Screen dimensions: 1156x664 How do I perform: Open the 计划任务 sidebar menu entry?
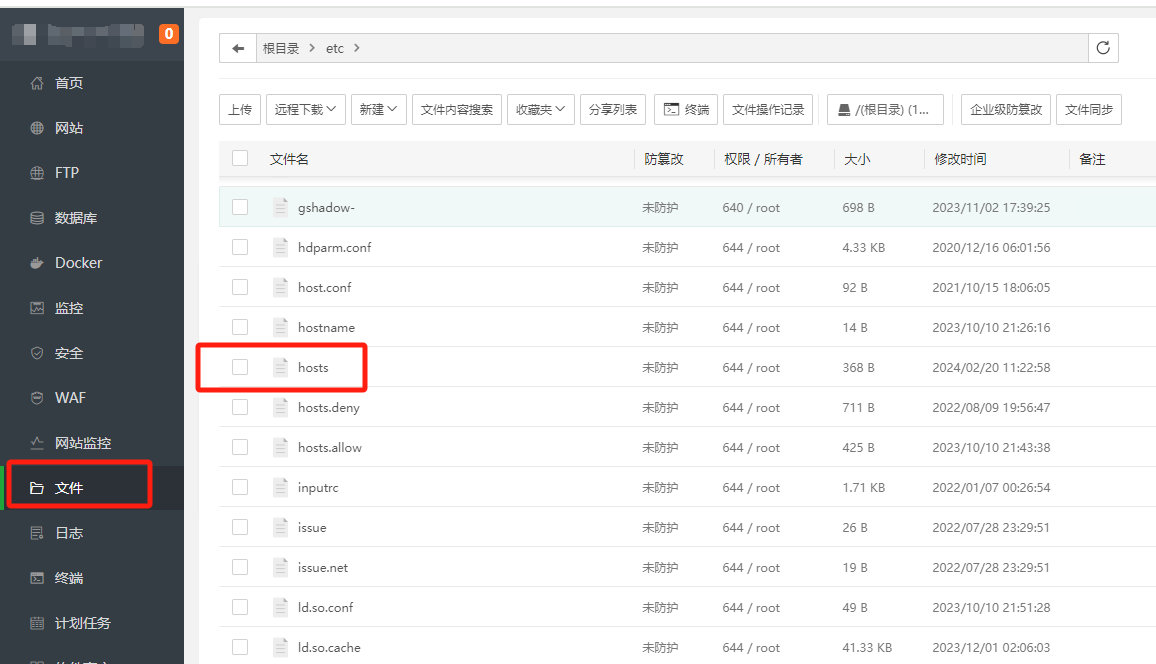pos(37,622)
